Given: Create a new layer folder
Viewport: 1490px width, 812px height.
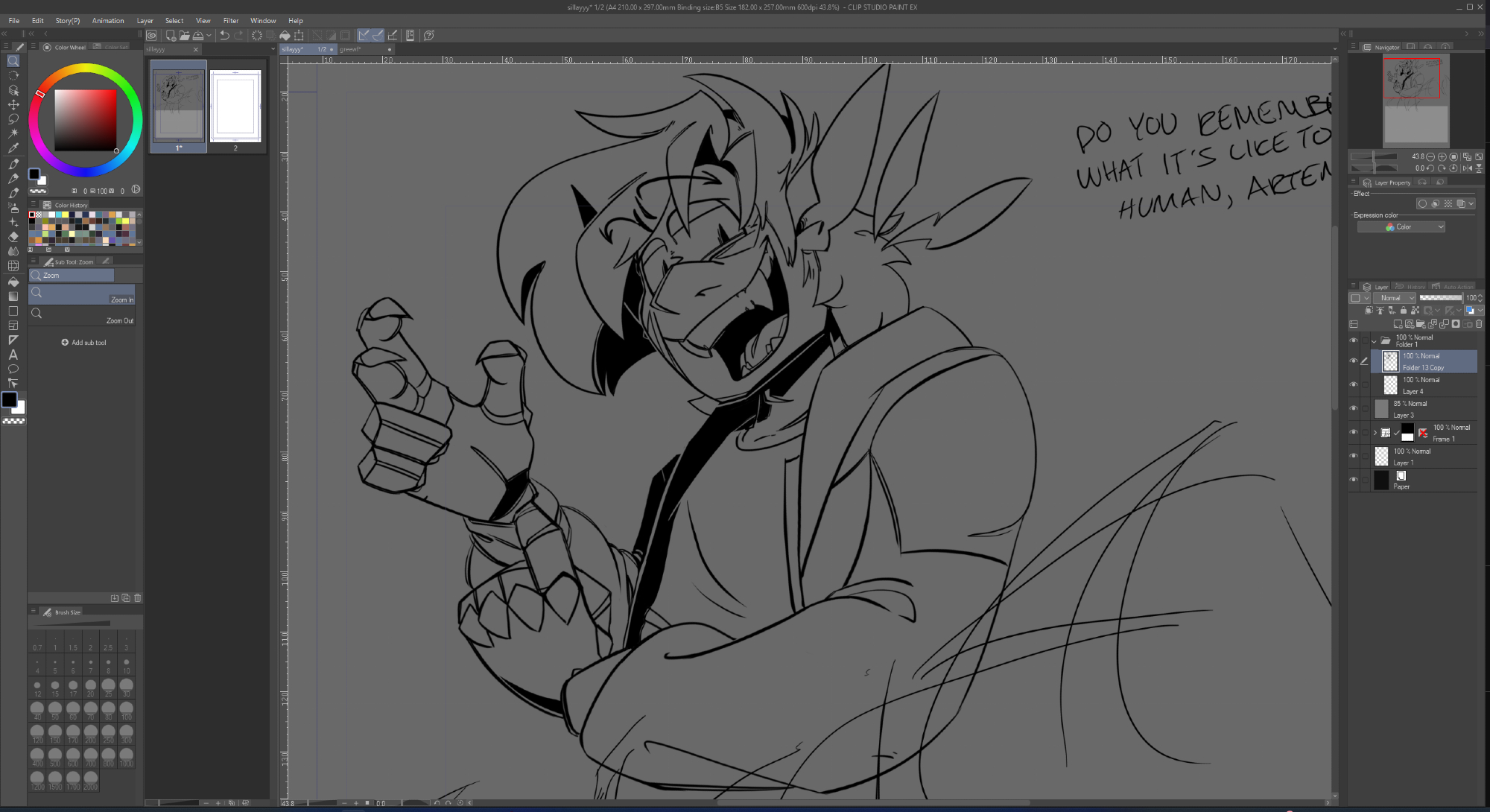Looking at the screenshot, I should [1421, 324].
